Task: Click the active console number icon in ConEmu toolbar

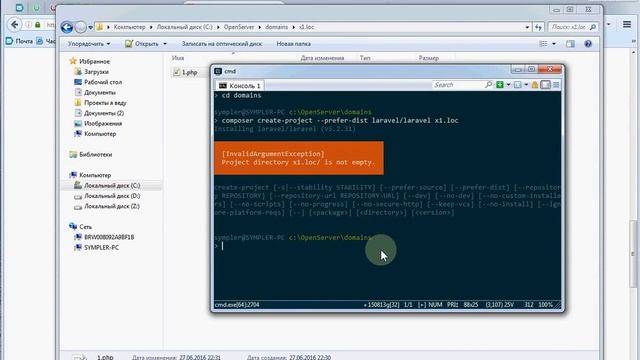Action: 518,85
